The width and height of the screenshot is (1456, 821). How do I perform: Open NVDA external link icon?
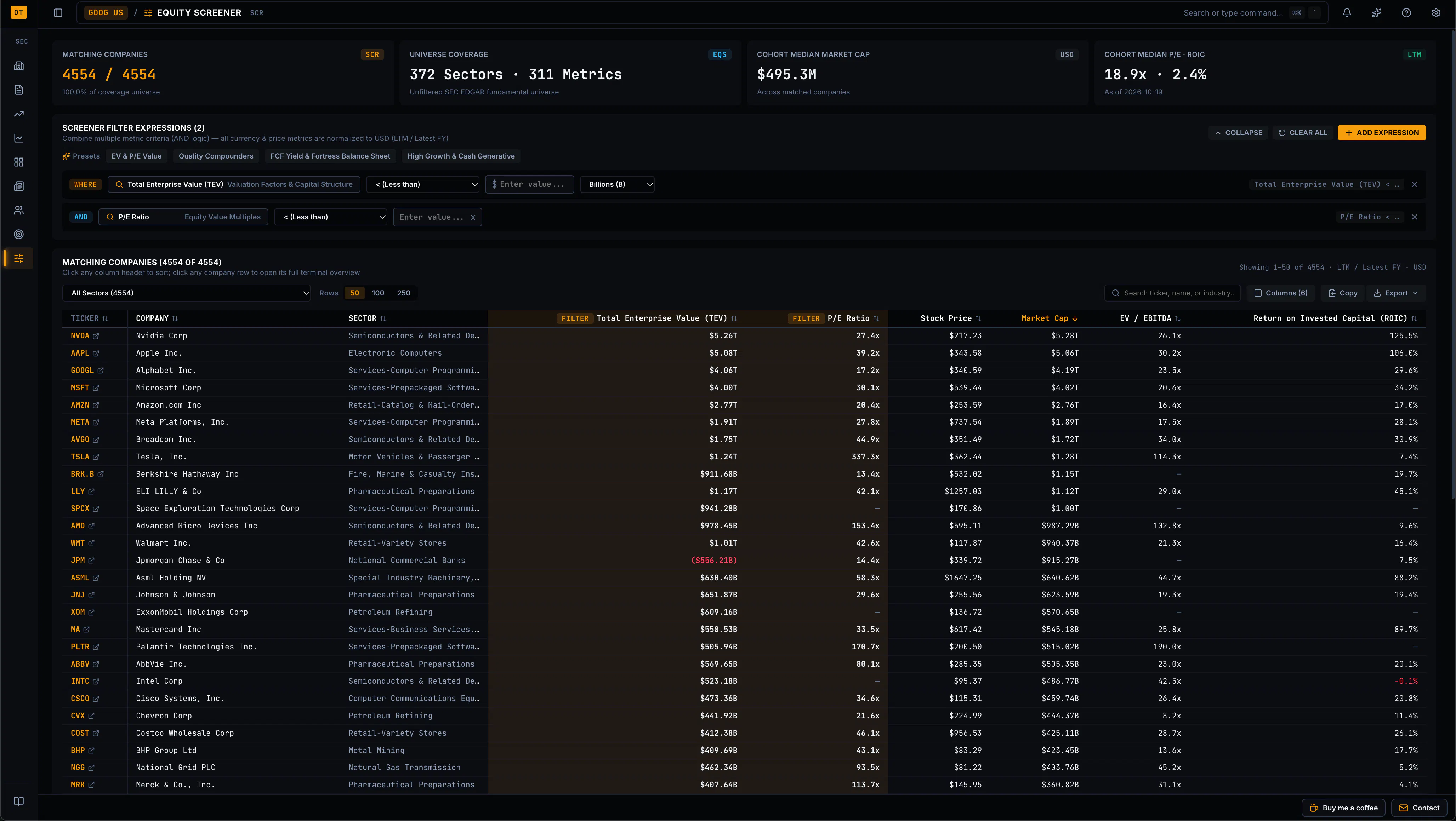click(96, 336)
